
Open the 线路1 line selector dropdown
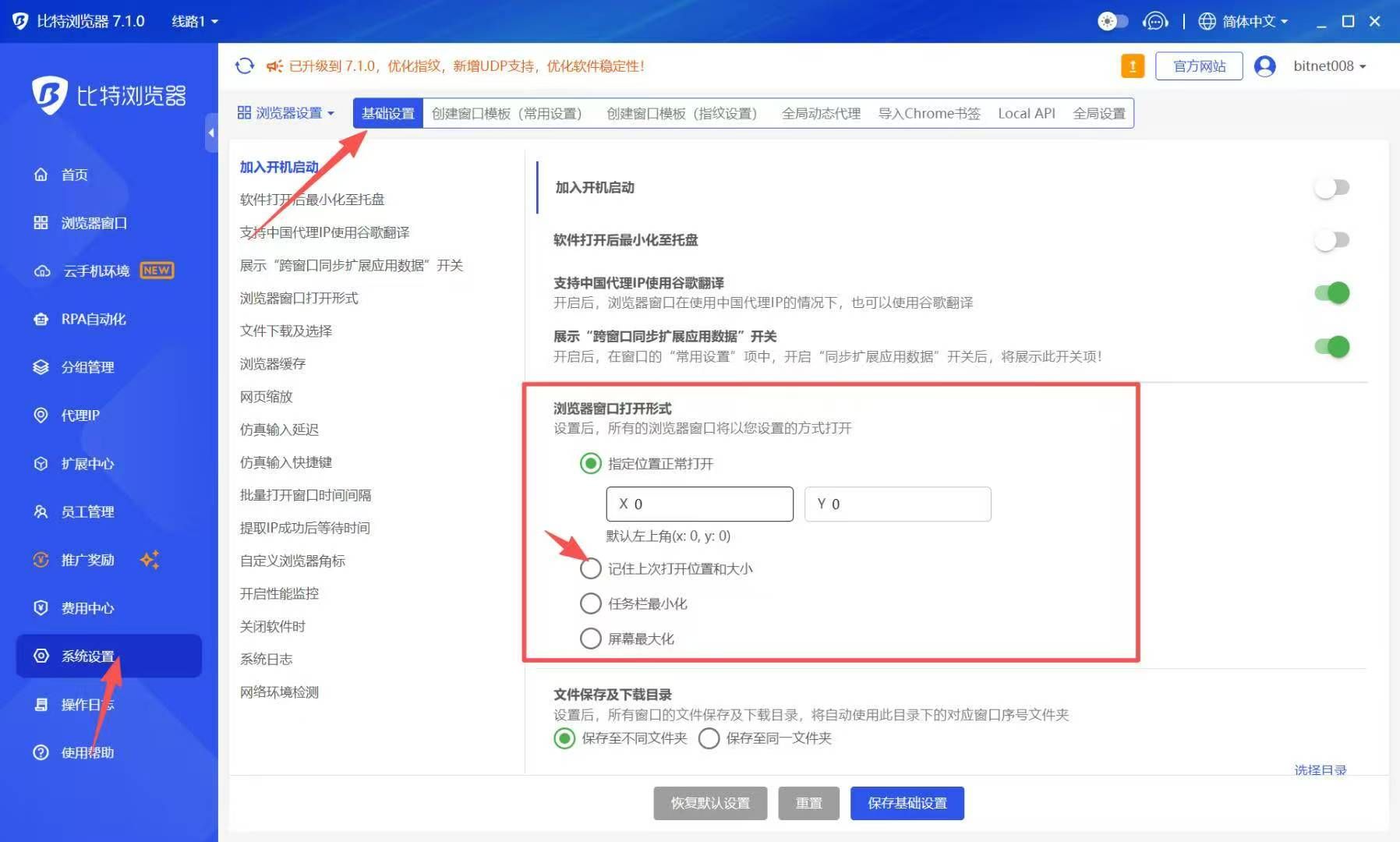click(194, 21)
